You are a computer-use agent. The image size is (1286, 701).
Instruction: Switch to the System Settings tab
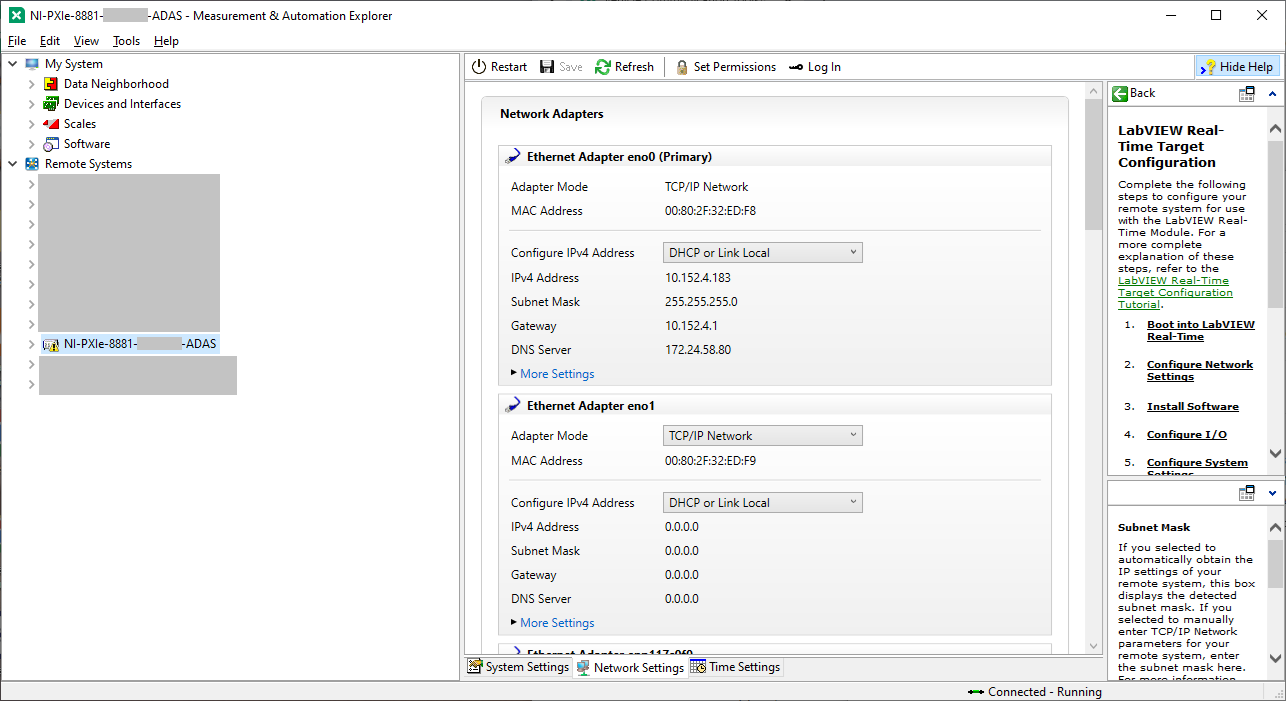click(x=518, y=667)
